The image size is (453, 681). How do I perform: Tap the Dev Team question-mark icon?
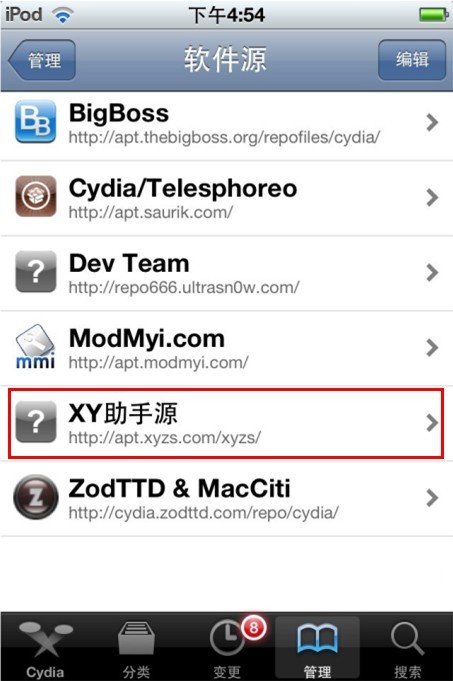tap(36, 271)
